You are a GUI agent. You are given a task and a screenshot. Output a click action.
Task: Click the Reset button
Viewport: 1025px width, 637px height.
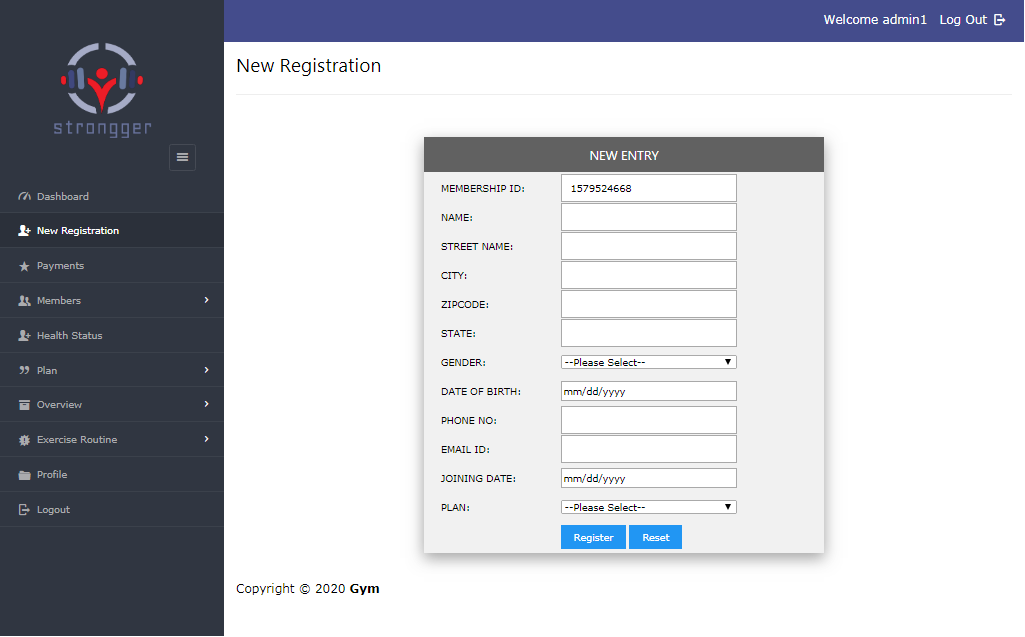pyautogui.click(x=655, y=538)
